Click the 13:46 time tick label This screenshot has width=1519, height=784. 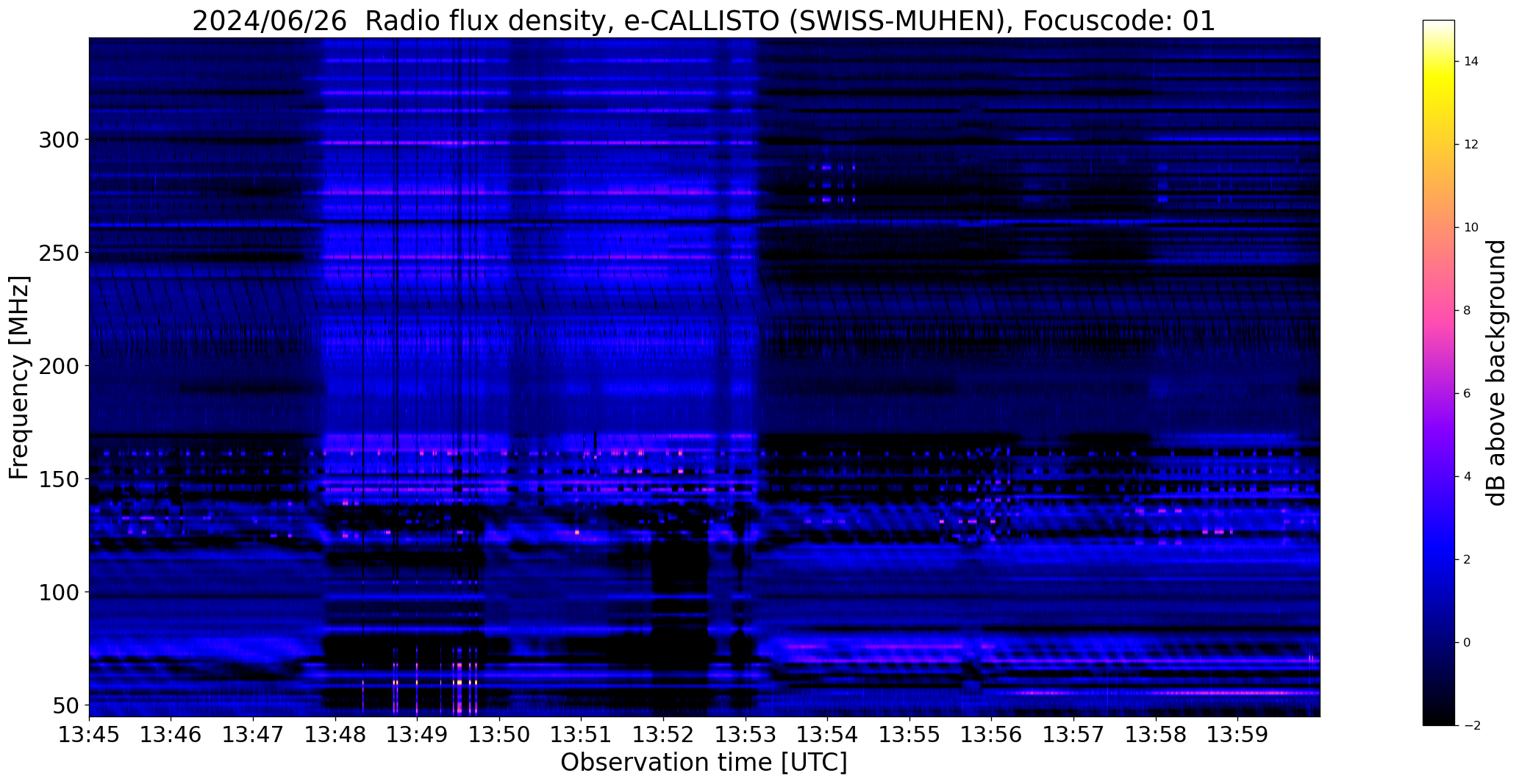point(171,734)
